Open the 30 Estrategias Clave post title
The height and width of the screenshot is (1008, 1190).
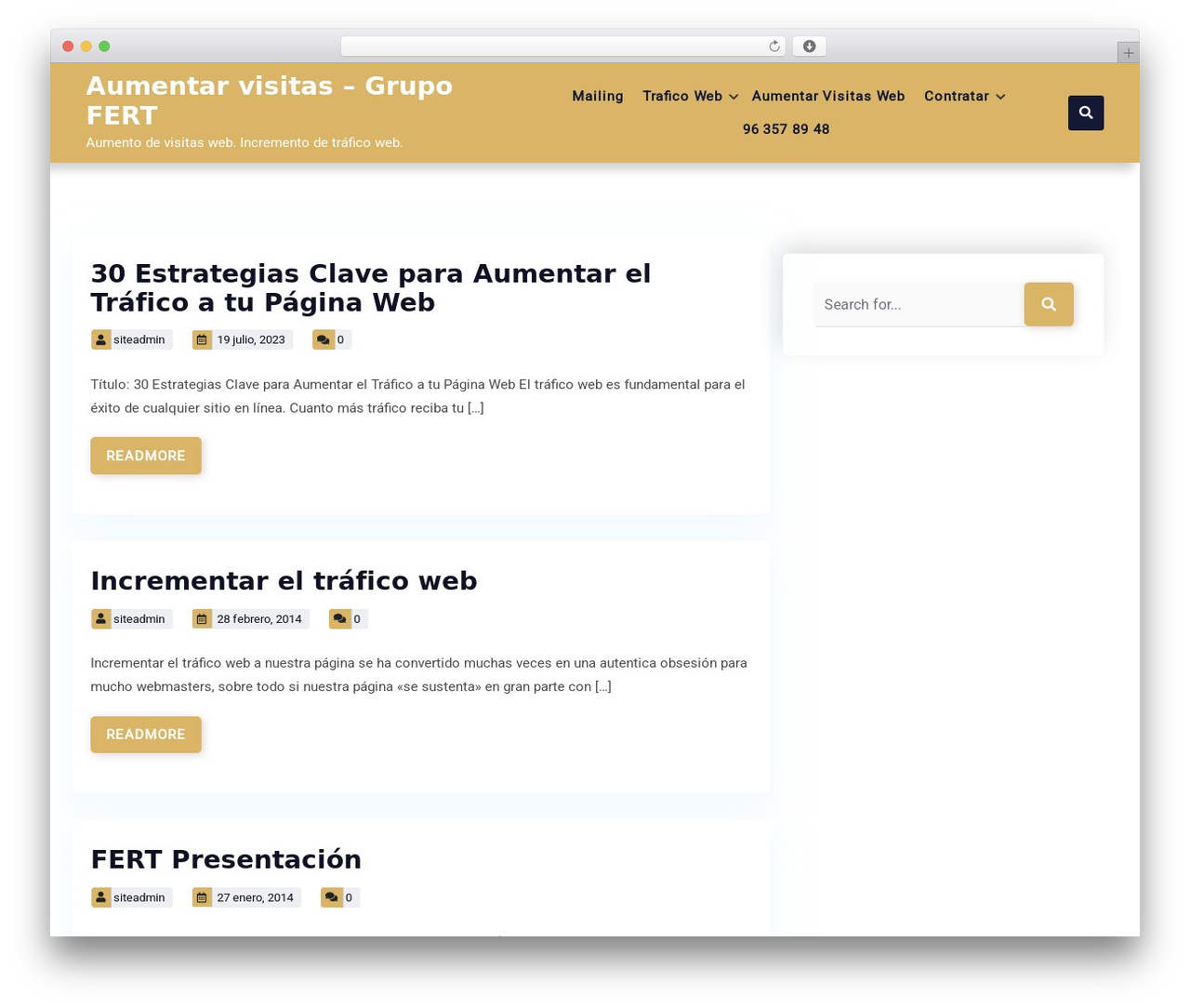371,287
